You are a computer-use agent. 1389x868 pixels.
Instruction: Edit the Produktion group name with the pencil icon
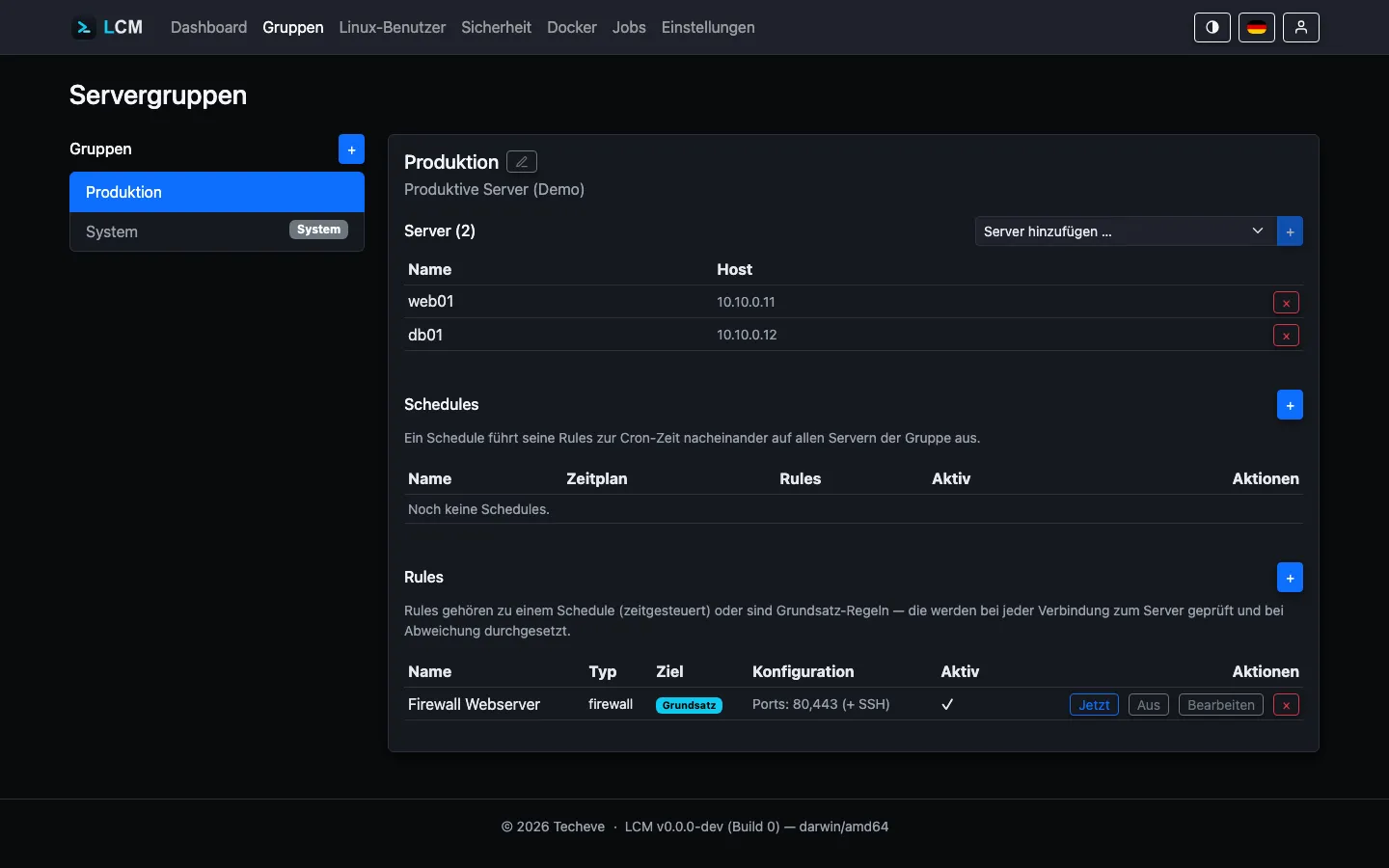522,162
